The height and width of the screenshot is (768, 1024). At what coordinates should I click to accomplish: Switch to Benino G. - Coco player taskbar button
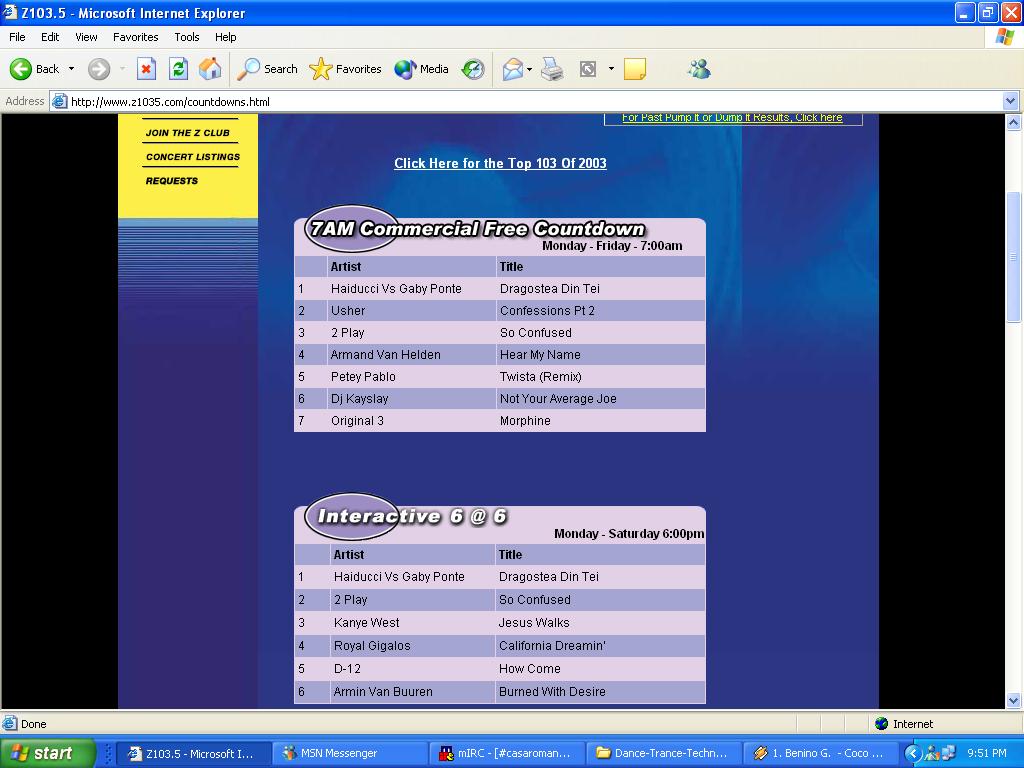[820, 753]
